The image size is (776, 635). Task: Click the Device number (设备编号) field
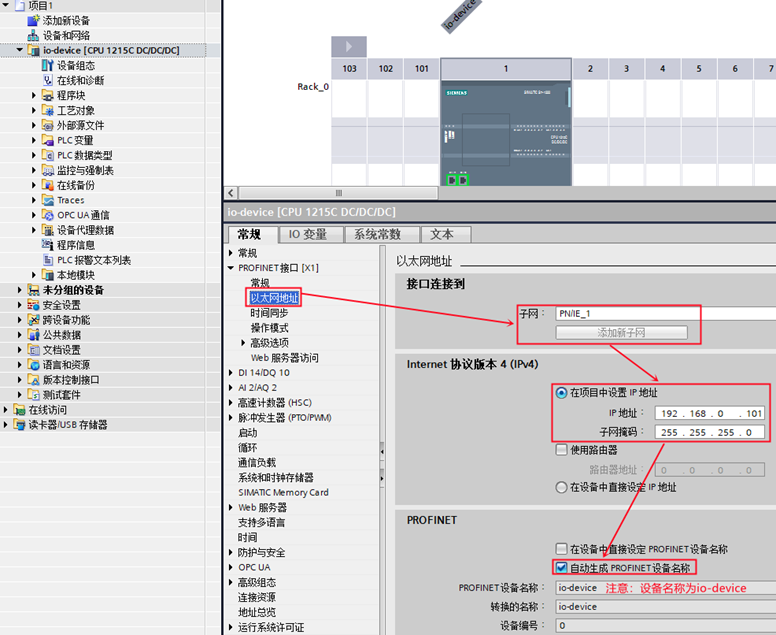666,626
